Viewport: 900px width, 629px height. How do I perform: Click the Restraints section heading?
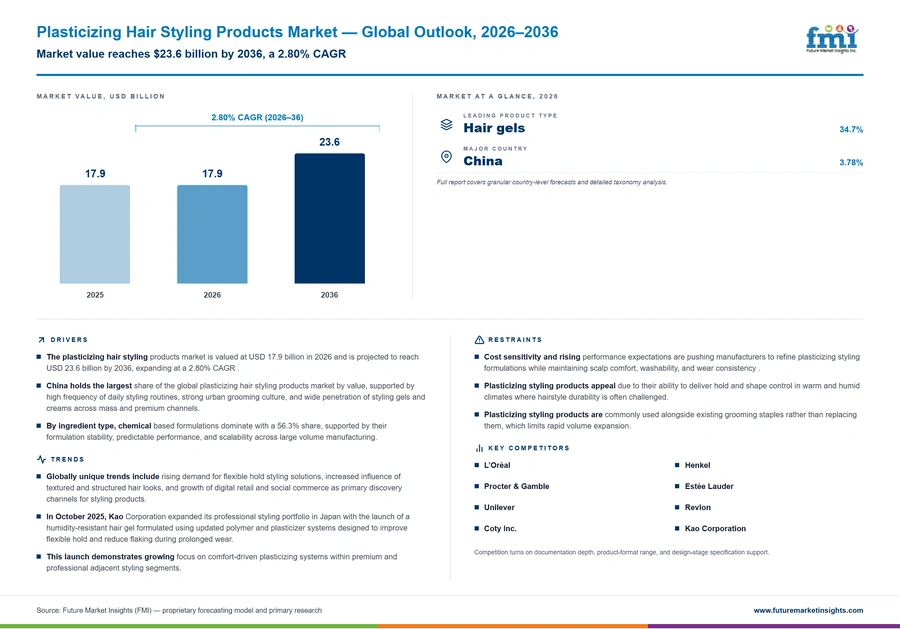[x=515, y=340]
